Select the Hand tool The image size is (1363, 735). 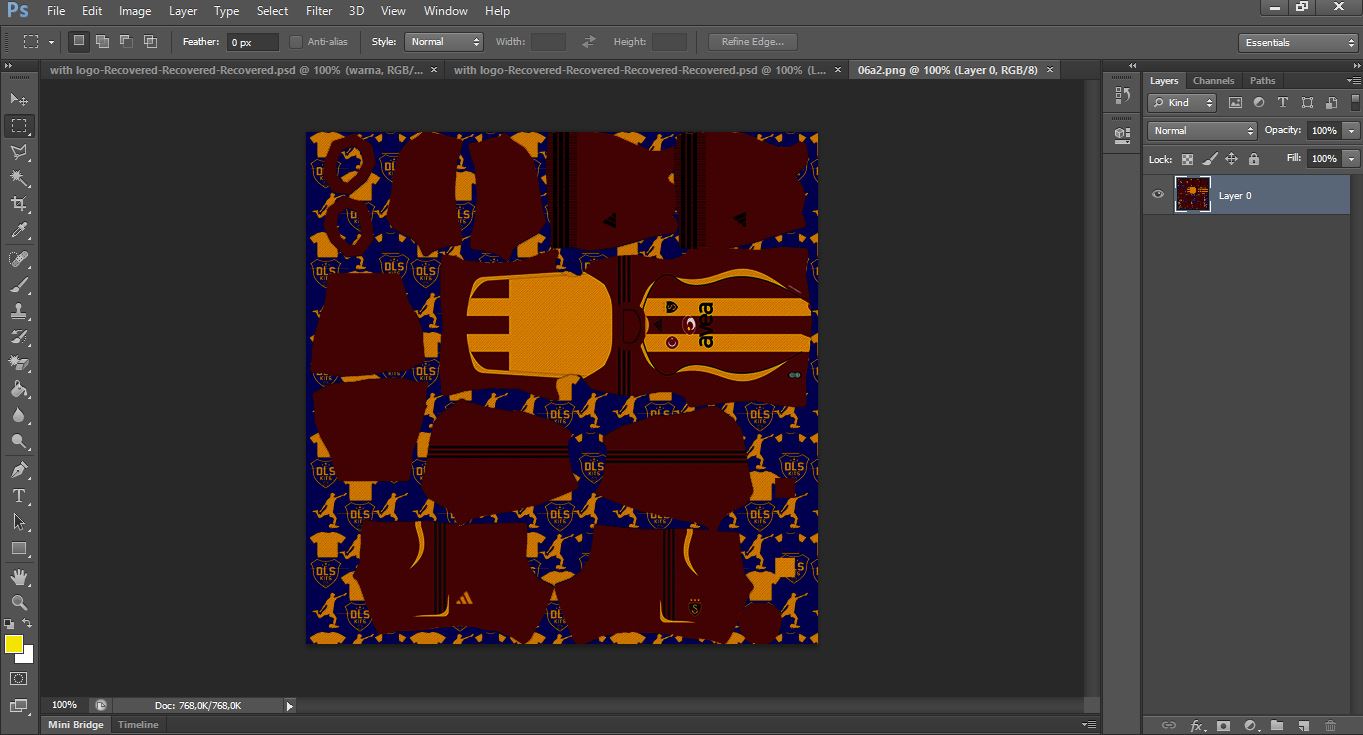(x=19, y=577)
